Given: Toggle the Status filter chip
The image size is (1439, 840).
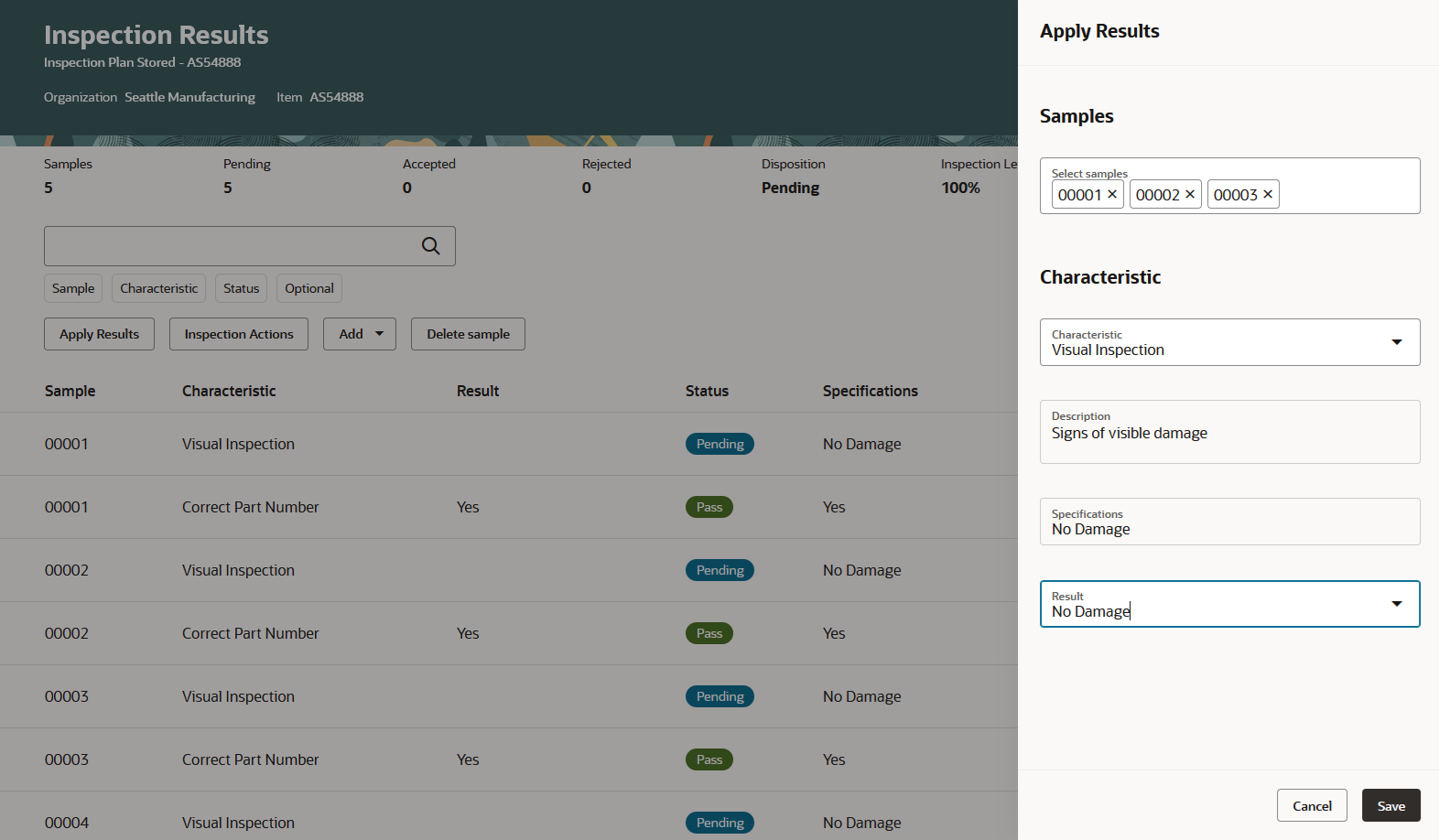Looking at the screenshot, I should click(x=241, y=288).
